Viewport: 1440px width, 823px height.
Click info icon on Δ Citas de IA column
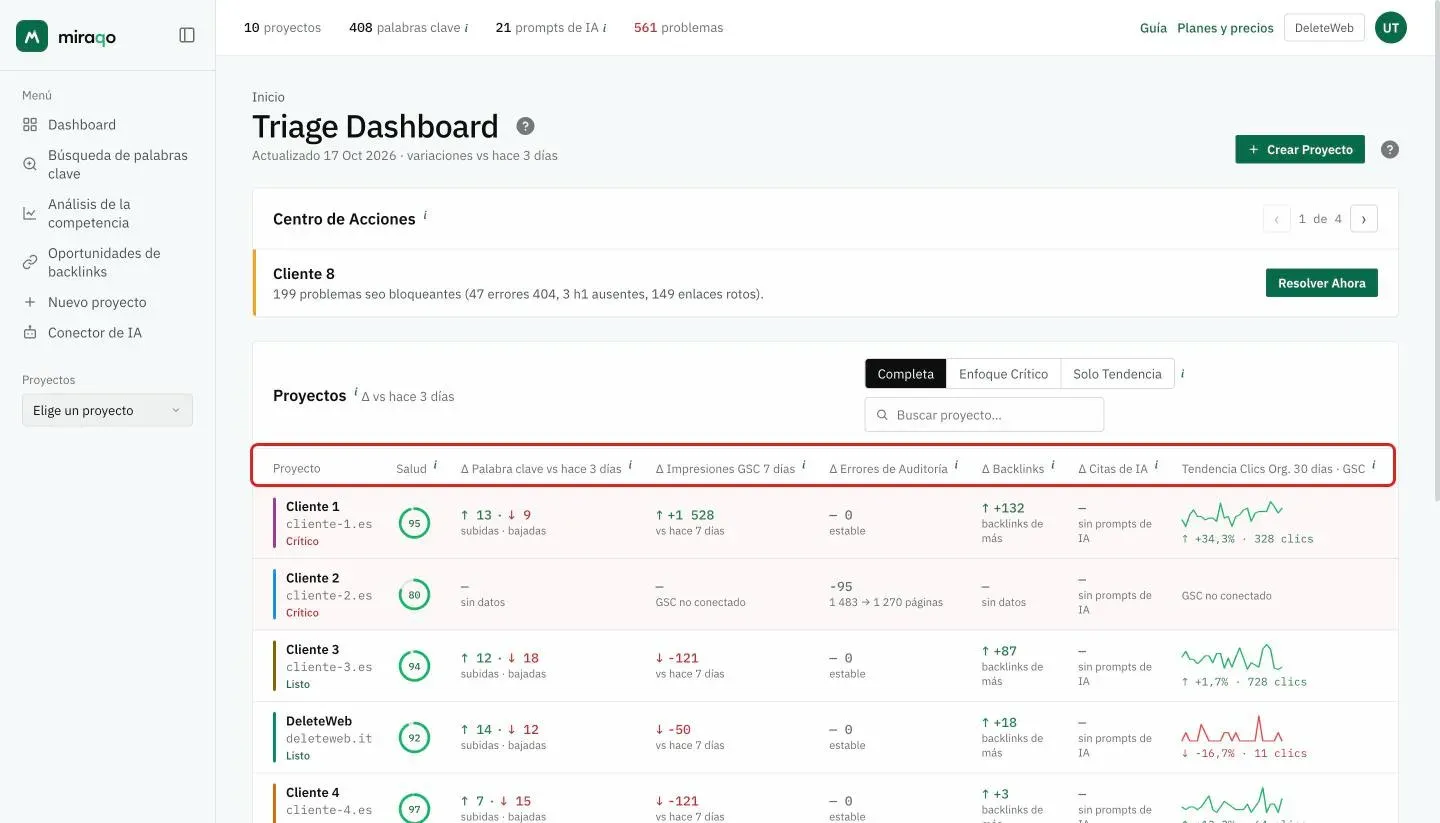pyautogui.click(x=1157, y=465)
